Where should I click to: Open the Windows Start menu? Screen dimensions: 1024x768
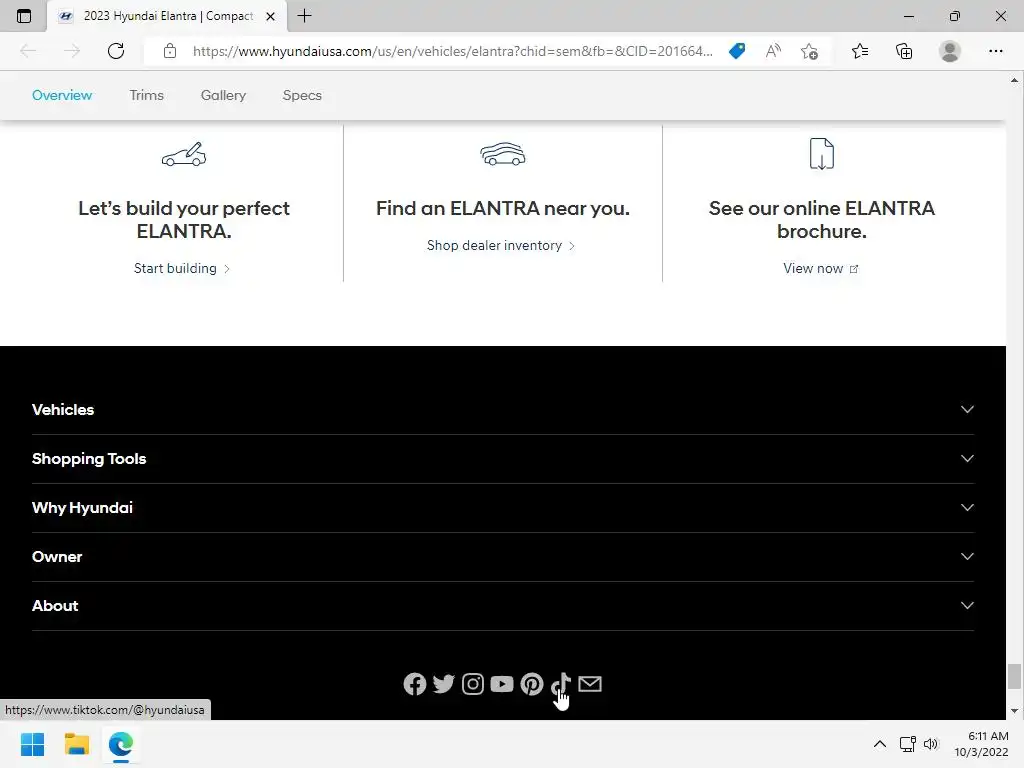coord(32,744)
